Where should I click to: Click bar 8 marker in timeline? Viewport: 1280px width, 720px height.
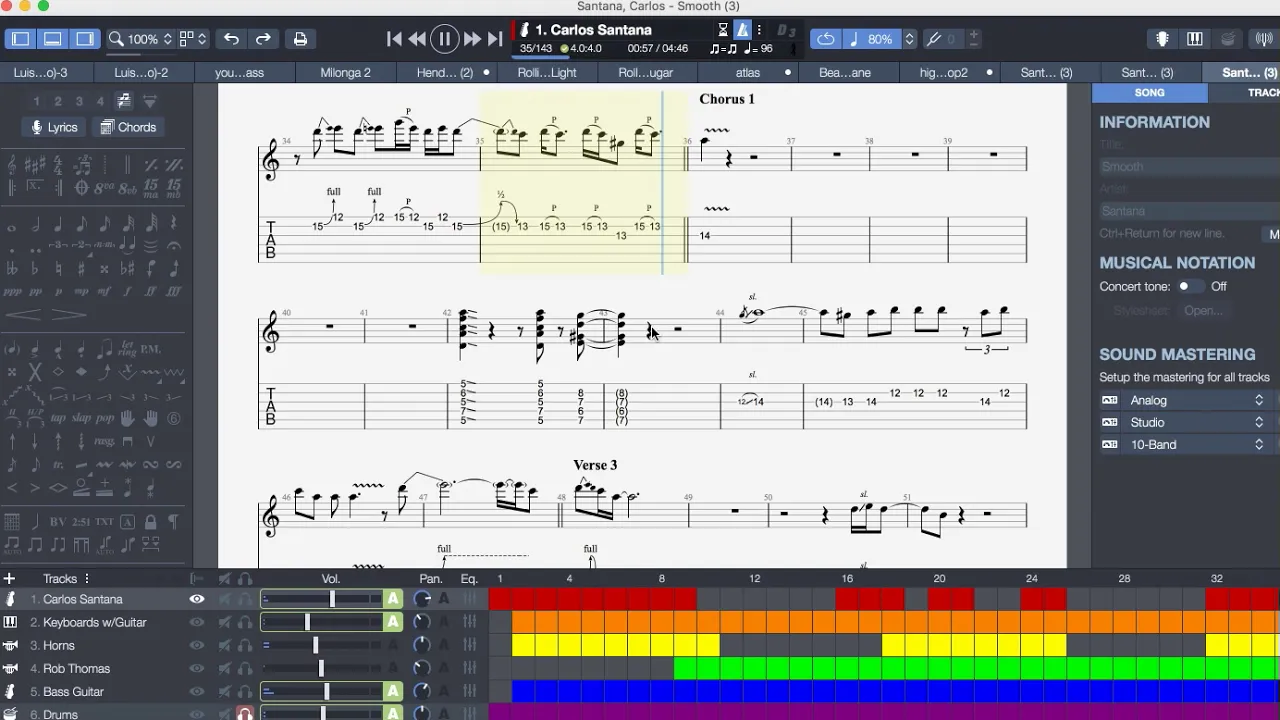pyautogui.click(x=661, y=578)
